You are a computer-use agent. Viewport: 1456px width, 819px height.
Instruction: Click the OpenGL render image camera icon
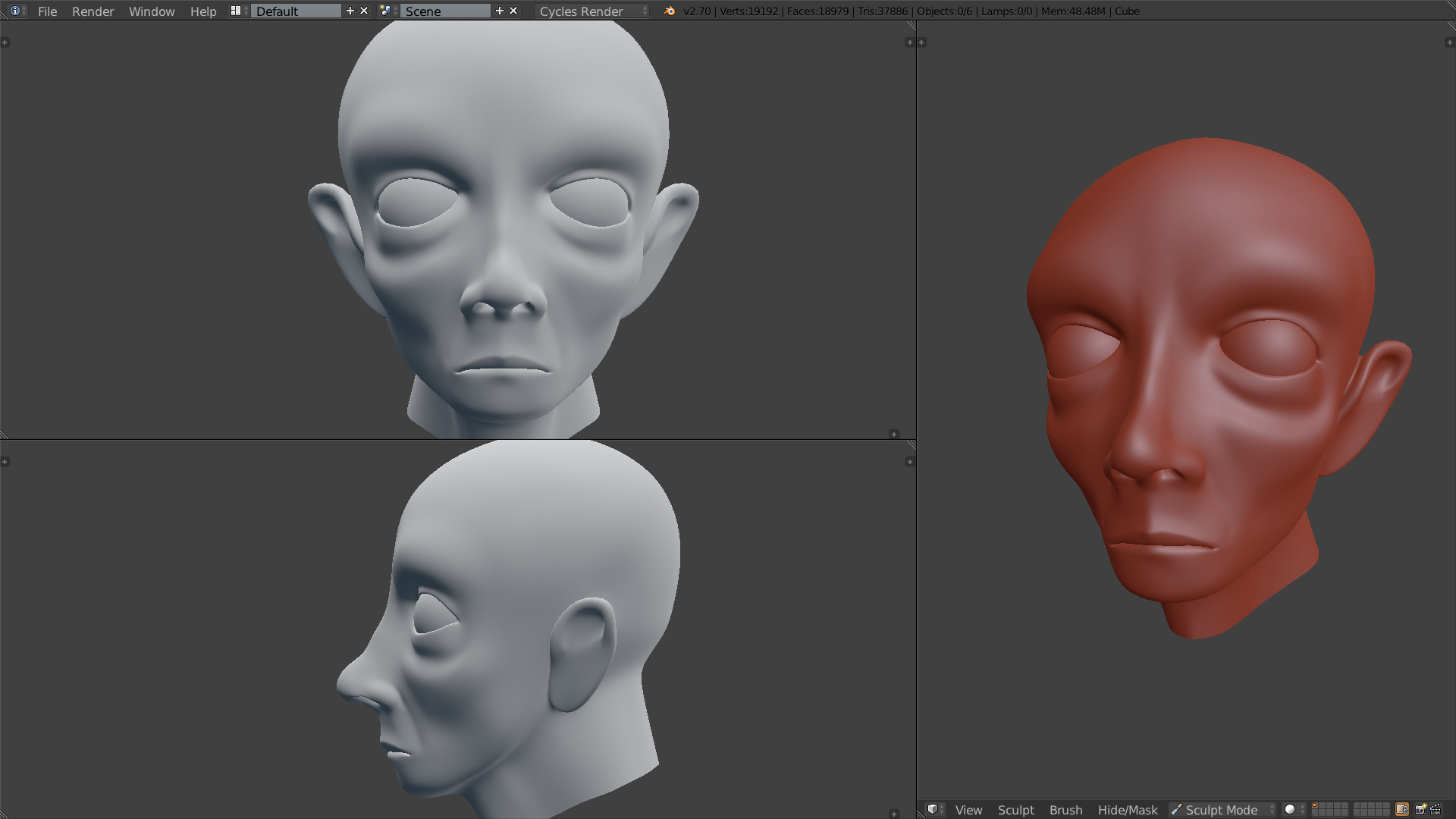(1421, 809)
